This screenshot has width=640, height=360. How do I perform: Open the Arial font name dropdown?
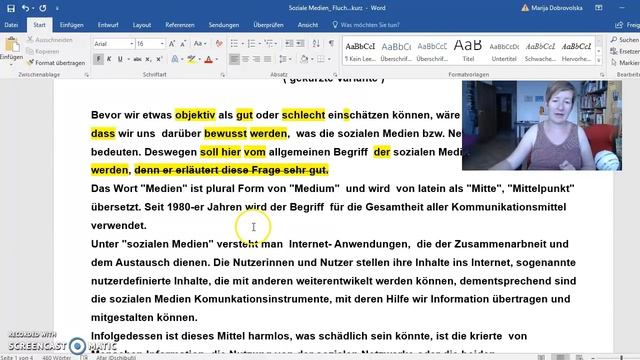point(132,44)
